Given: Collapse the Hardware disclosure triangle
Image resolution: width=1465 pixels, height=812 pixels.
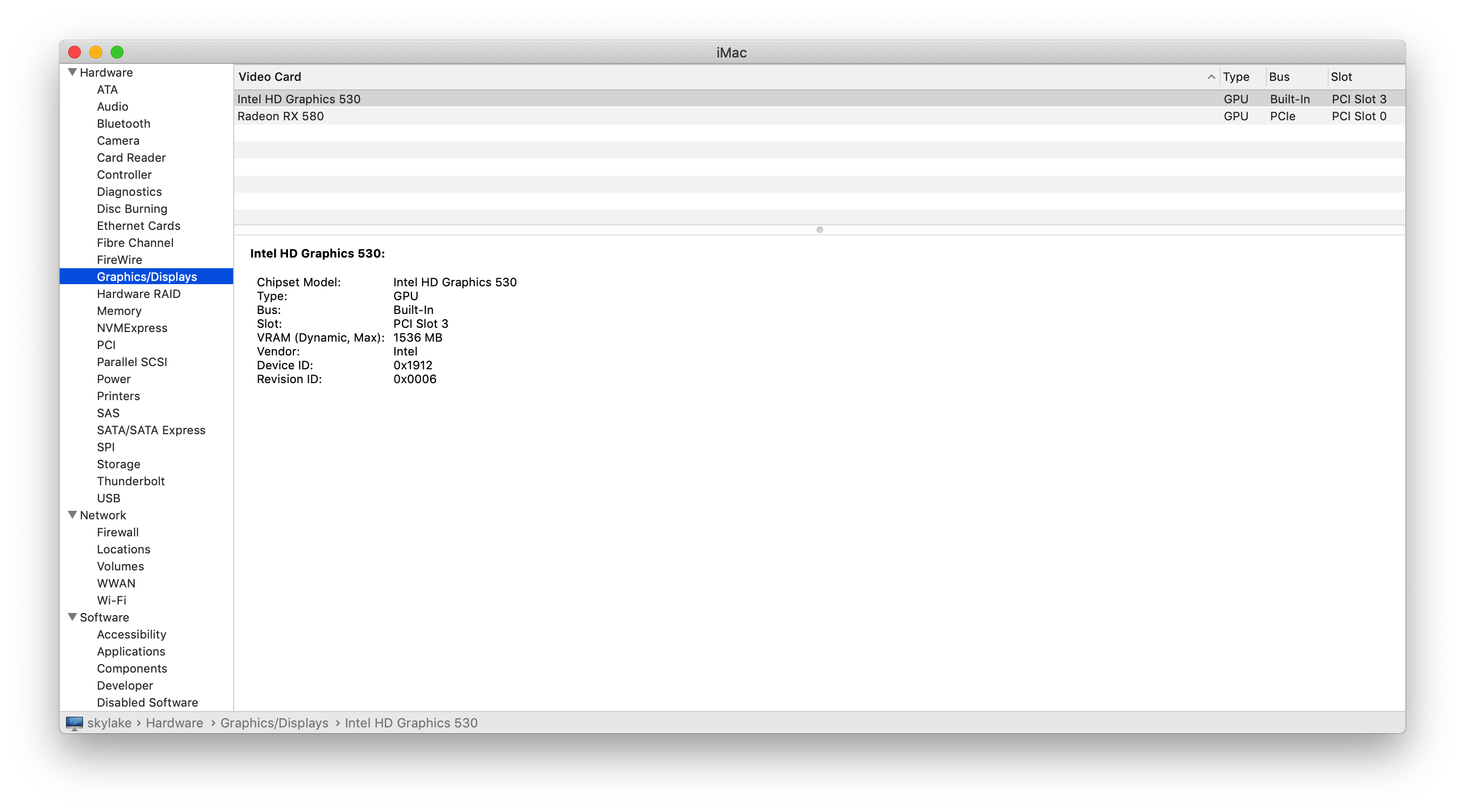Looking at the screenshot, I should click(72, 72).
